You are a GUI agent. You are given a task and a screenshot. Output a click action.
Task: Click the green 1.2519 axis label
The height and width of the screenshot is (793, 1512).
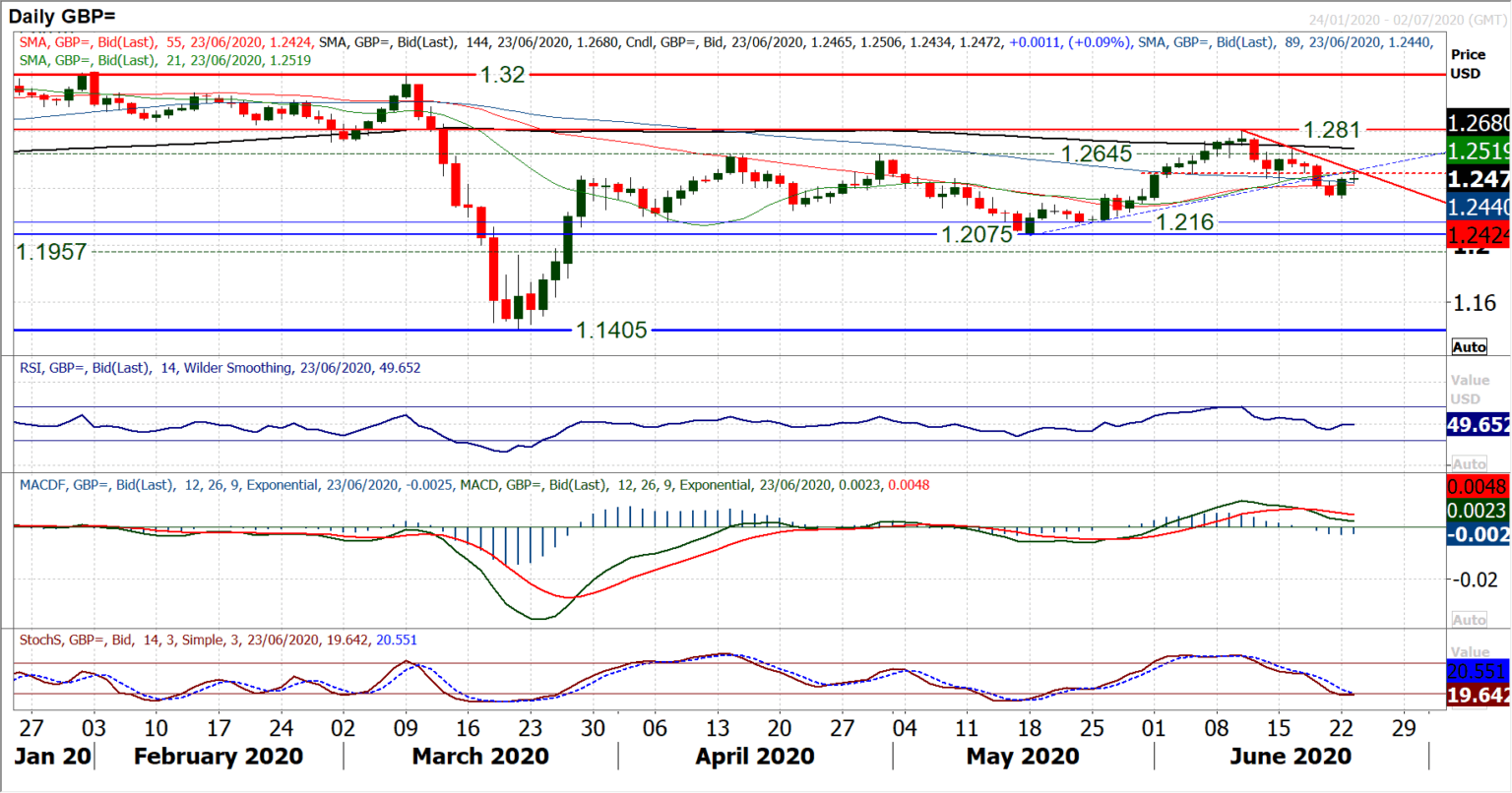[1479, 152]
